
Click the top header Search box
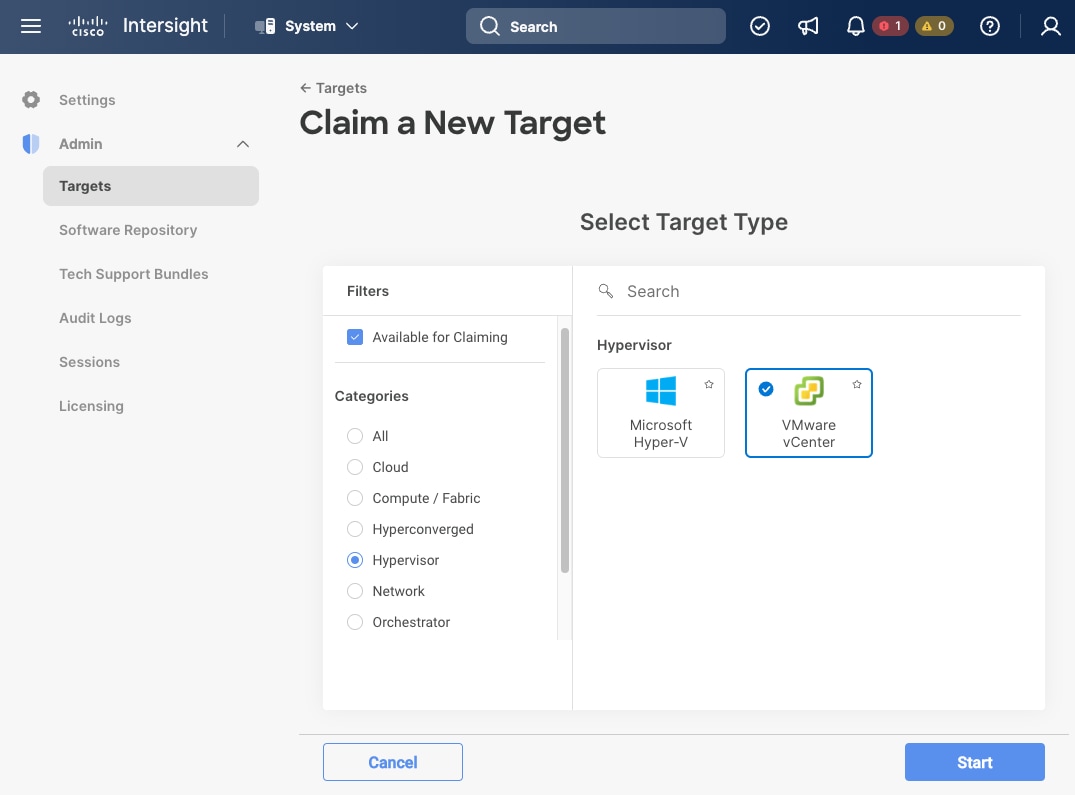(595, 26)
